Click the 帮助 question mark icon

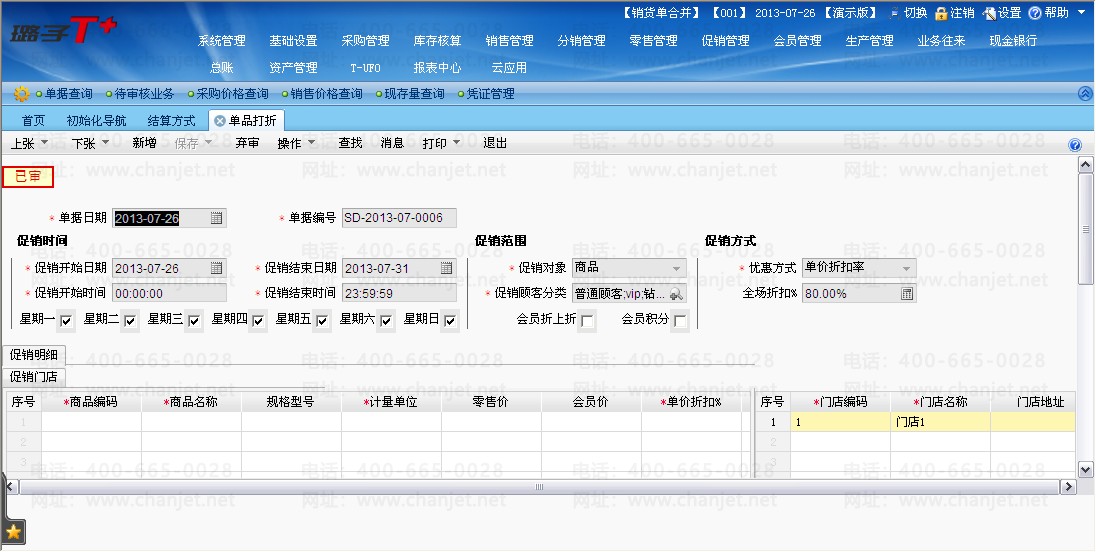pos(1035,13)
